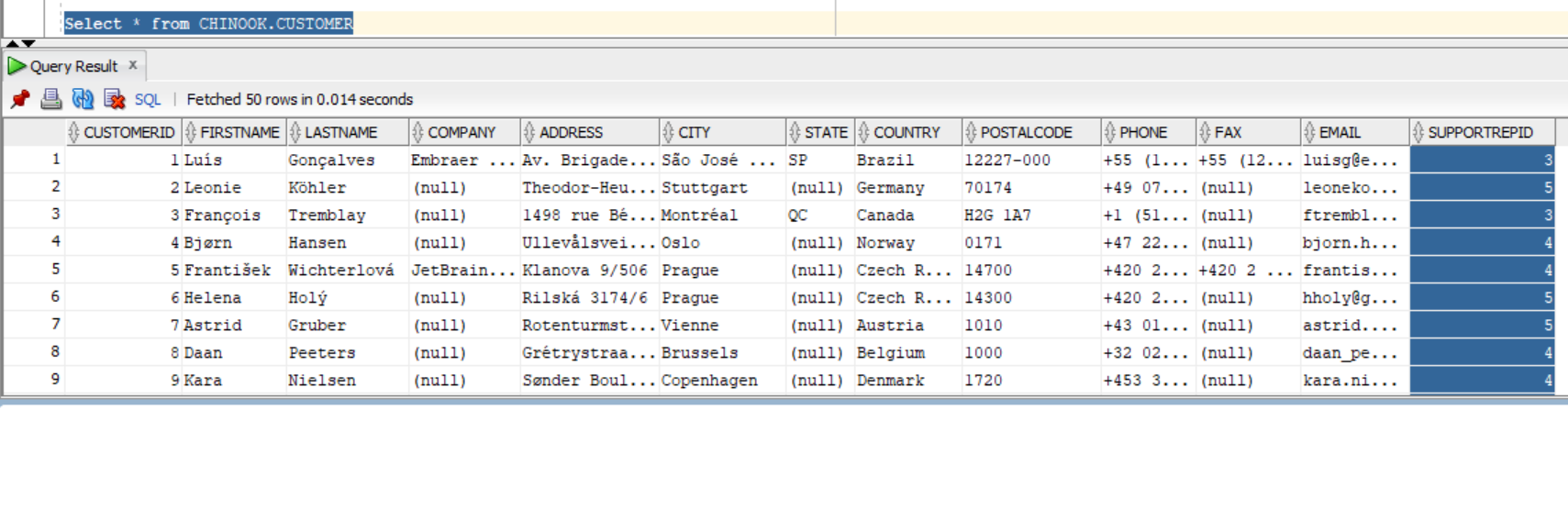The height and width of the screenshot is (531, 1568).
Task: Click the sort icon beside SUPPORTREPID header
Action: [1418, 133]
